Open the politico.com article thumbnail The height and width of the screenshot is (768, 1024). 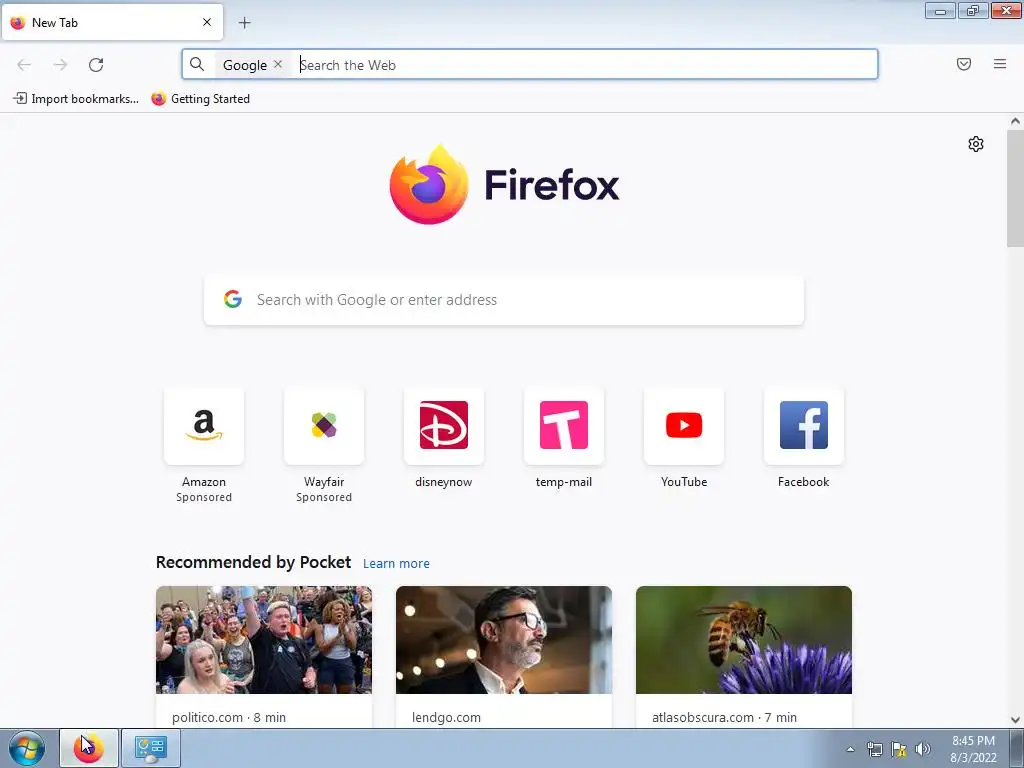[x=264, y=640]
